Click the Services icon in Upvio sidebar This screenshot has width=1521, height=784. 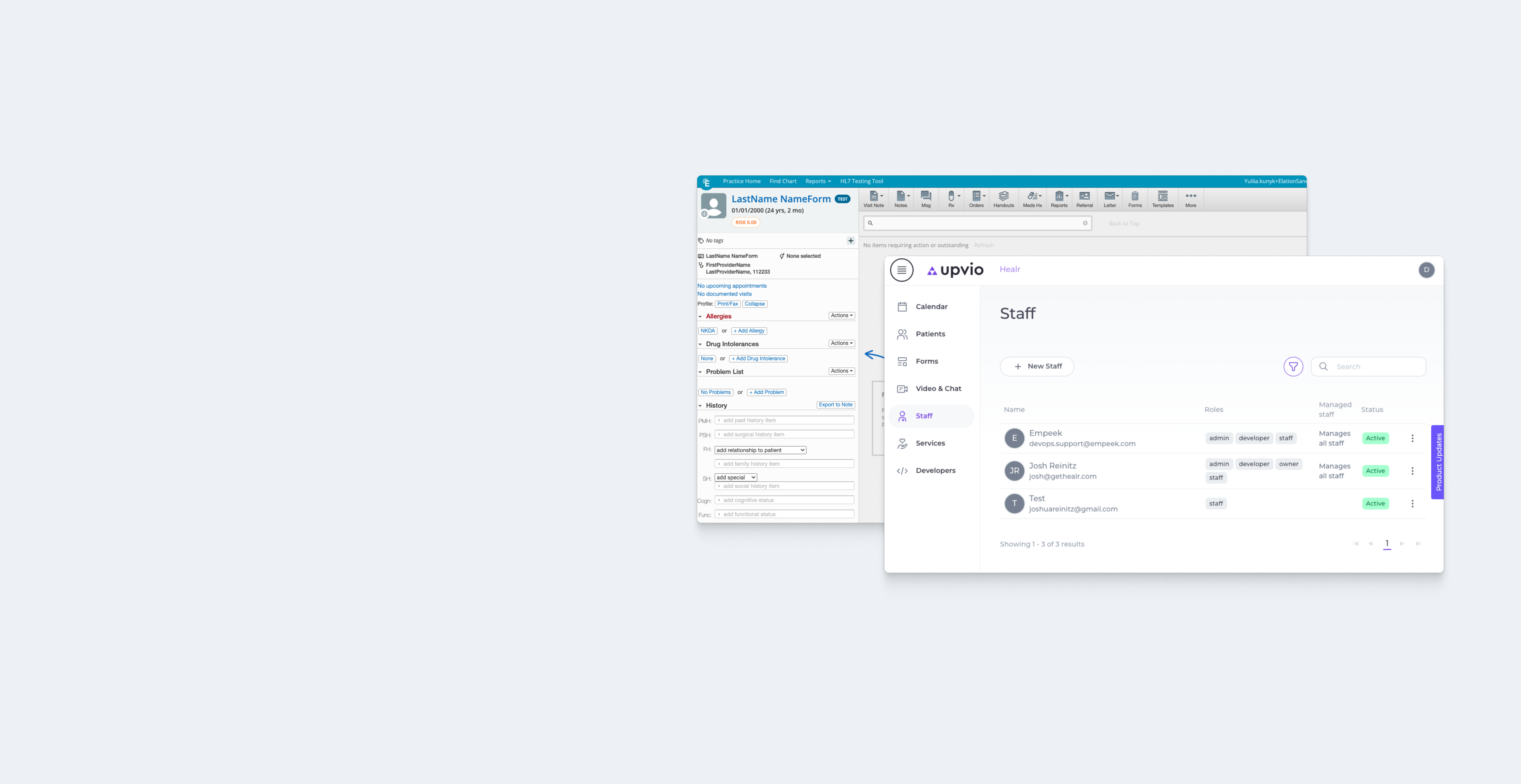tap(901, 442)
